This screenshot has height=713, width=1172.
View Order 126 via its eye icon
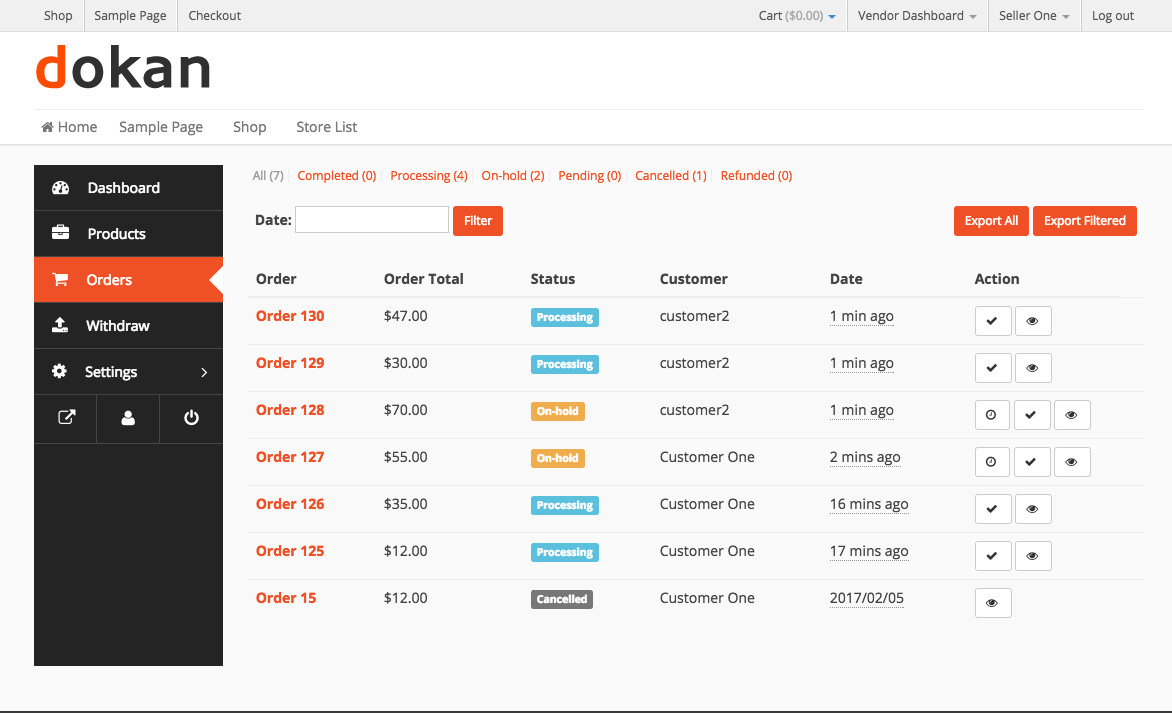click(1033, 509)
